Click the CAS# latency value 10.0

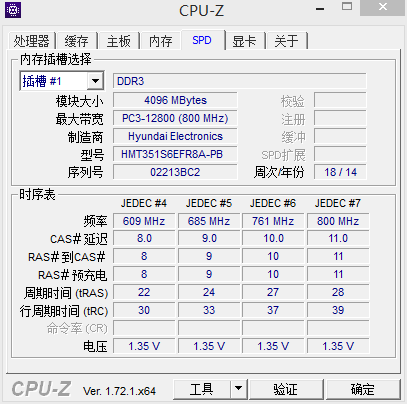point(273,238)
